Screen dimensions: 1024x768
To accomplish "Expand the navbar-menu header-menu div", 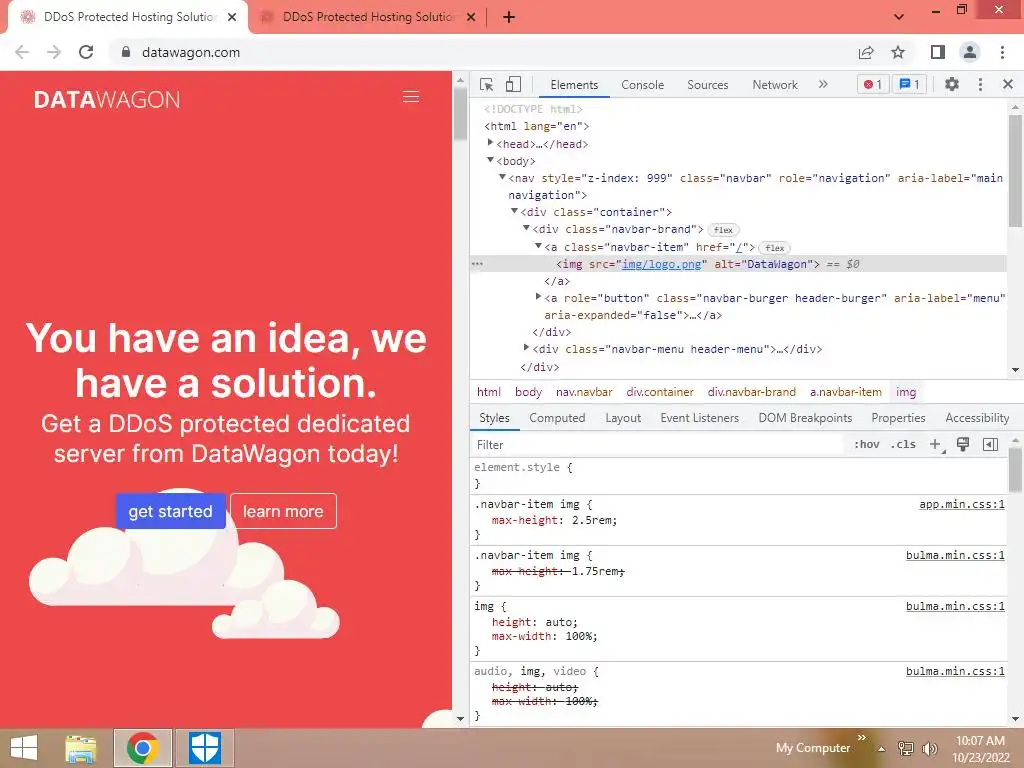I will 526,347.
